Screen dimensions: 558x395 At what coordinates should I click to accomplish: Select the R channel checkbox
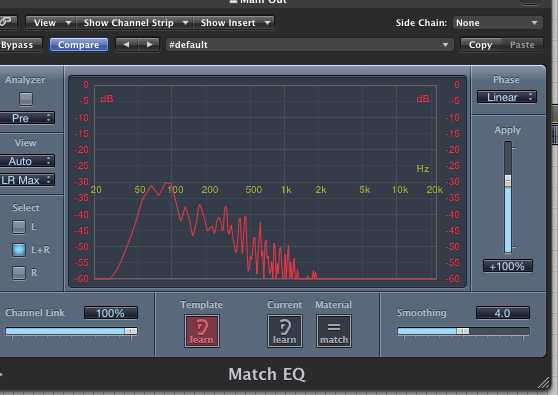(x=19, y=273)
